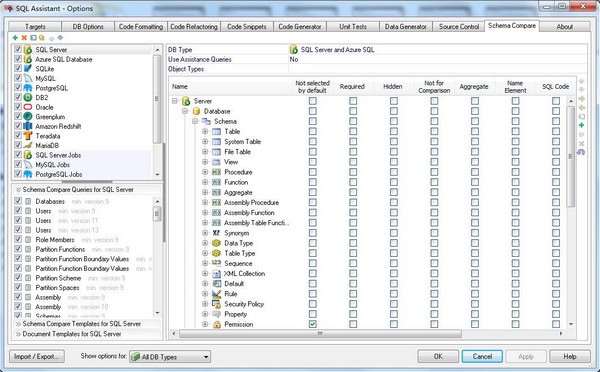Click the purple undo arrow icon right of grid
Viewport: 600px width, 372px height.
click(x=581, y=152)
